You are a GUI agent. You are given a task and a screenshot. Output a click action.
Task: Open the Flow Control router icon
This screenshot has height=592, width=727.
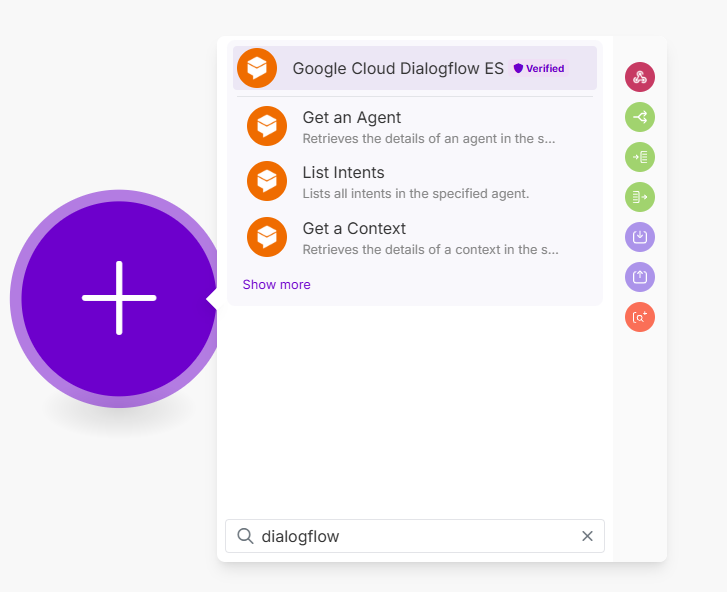click(x=640, y=117)
